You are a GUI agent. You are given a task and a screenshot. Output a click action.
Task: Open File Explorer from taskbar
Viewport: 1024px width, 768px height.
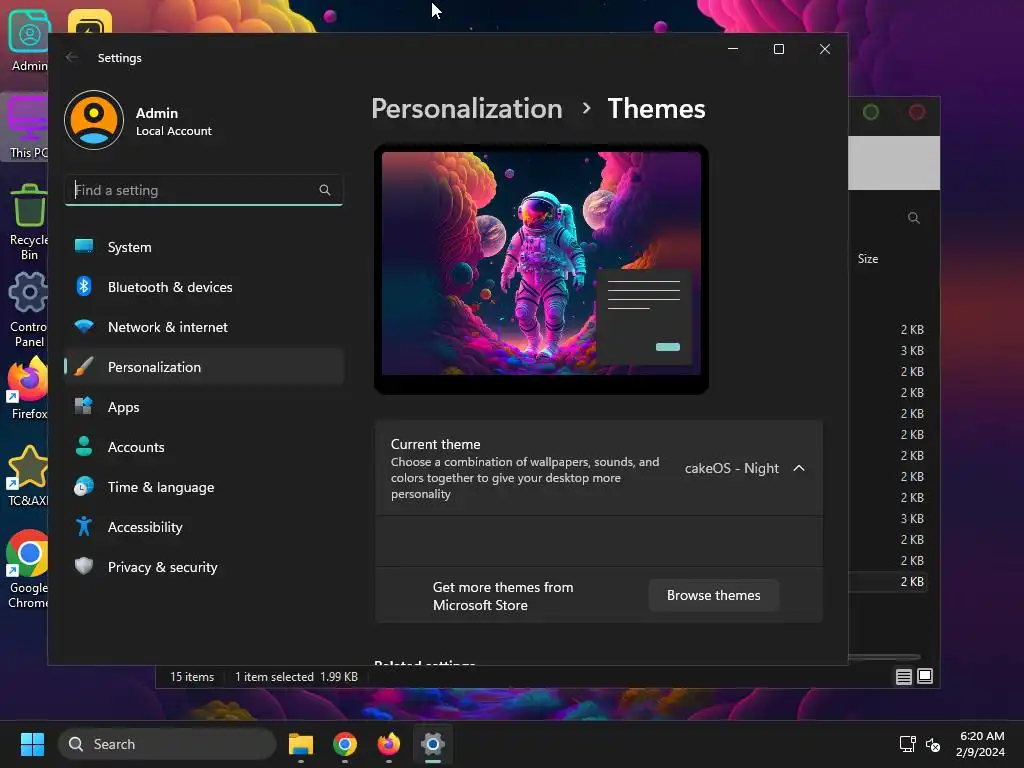[301, 744]
